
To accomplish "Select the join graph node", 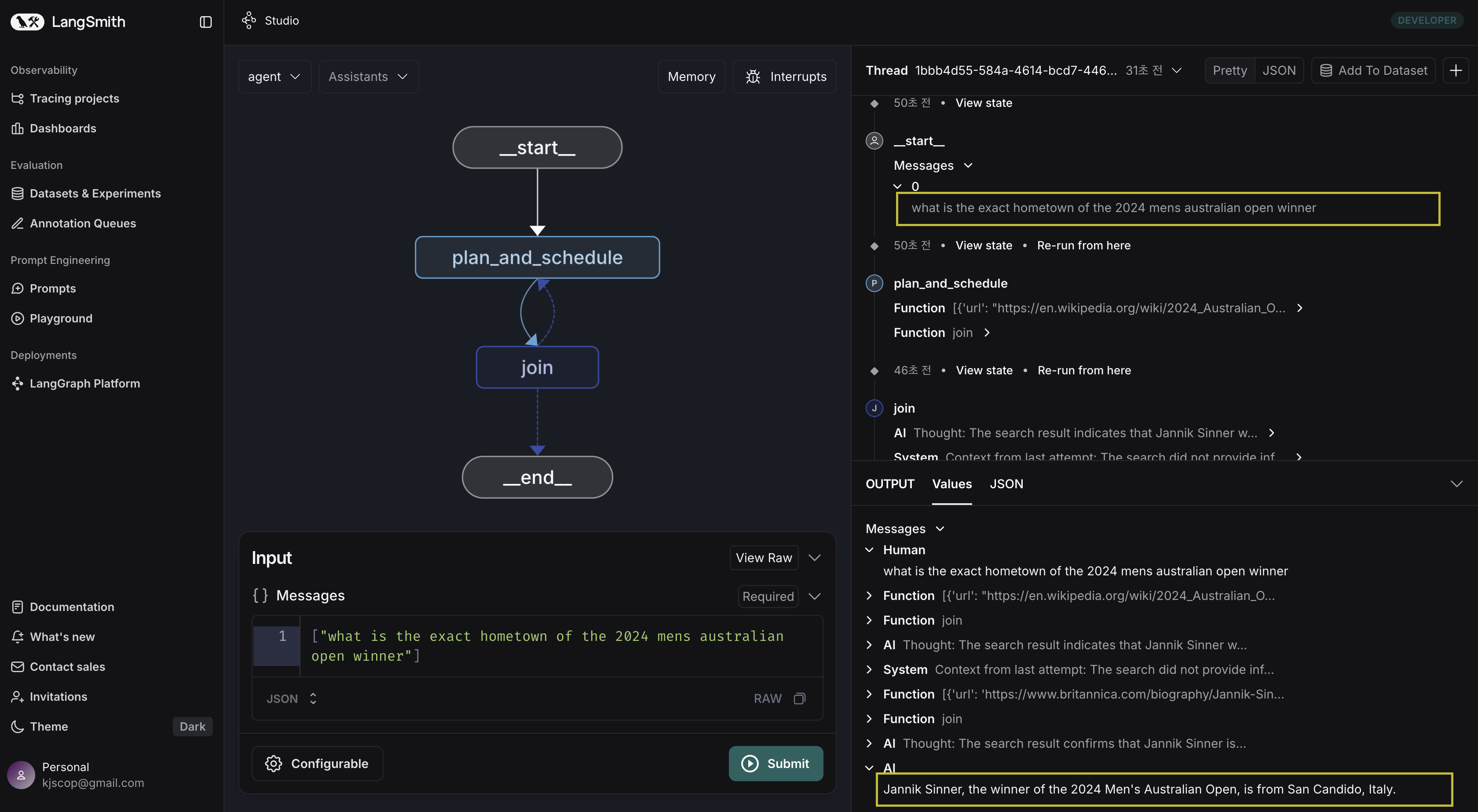I will point(537,367).
